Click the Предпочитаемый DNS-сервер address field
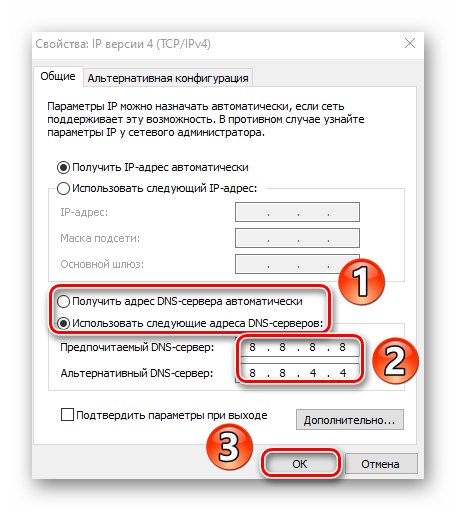The width and height of the screenshot is (456, 511). [297, 347]
